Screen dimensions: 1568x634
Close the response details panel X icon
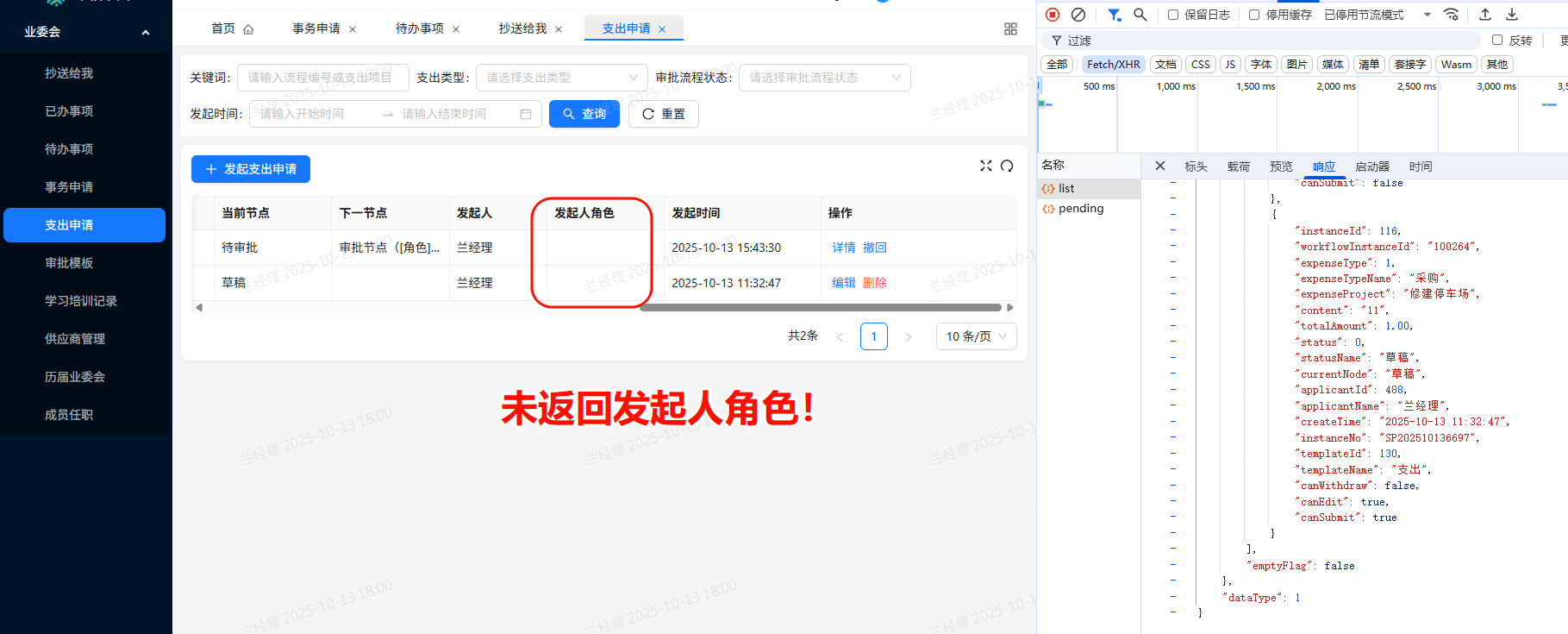[x=1160, y=166]
